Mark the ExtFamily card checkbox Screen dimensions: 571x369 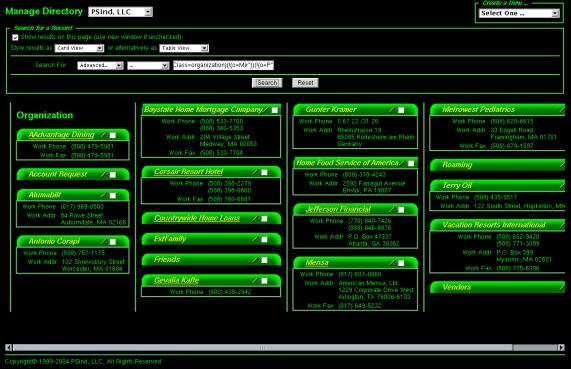click(264, 239)
